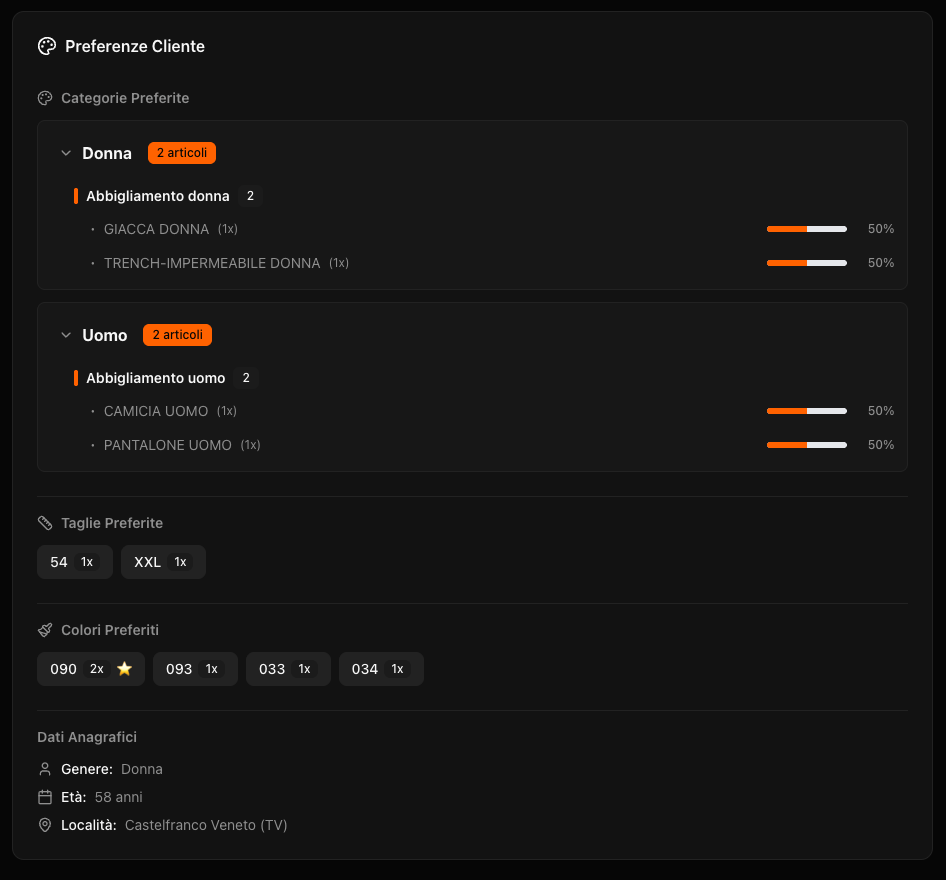
Task: Click the colors icon beside Colori Preferiti
Action: pos(44,630)
